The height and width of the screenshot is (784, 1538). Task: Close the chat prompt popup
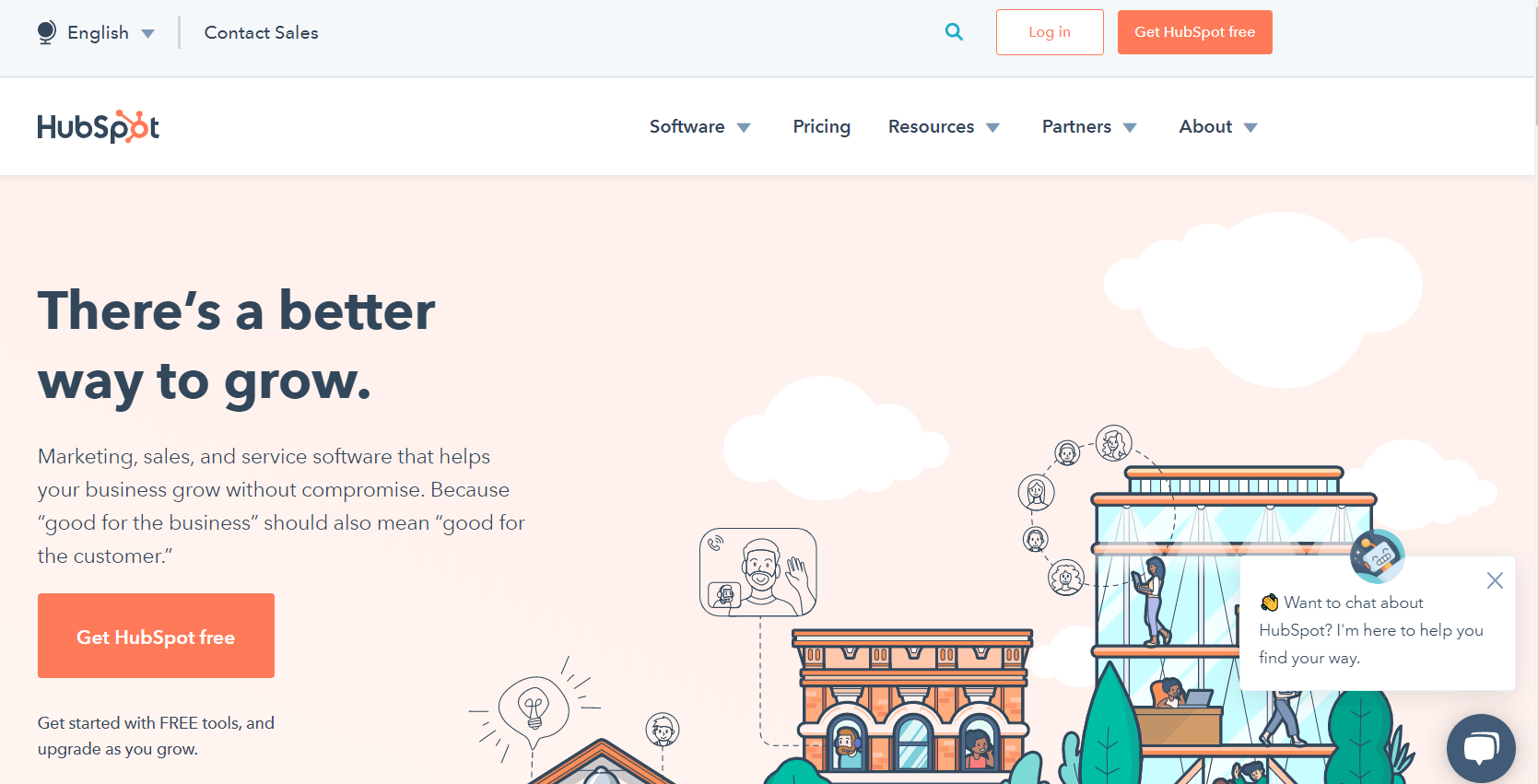(x=1495, y=580)
